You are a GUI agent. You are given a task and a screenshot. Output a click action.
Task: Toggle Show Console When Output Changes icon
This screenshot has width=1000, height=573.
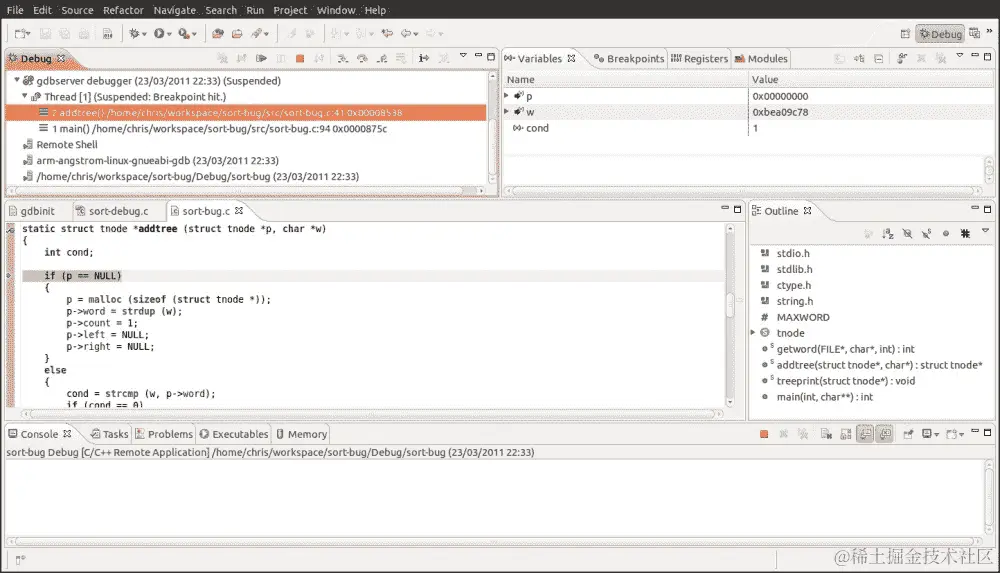[x=865, y=434]
